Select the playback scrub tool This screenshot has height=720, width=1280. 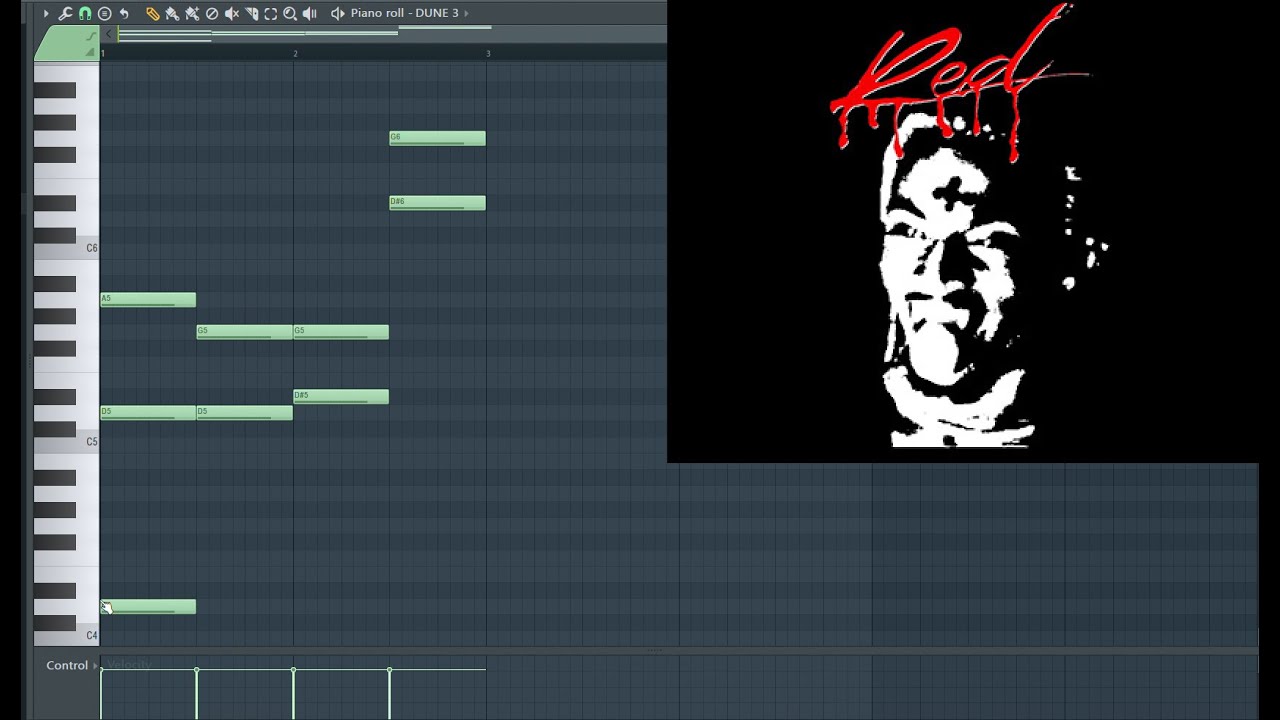(309, 13)
